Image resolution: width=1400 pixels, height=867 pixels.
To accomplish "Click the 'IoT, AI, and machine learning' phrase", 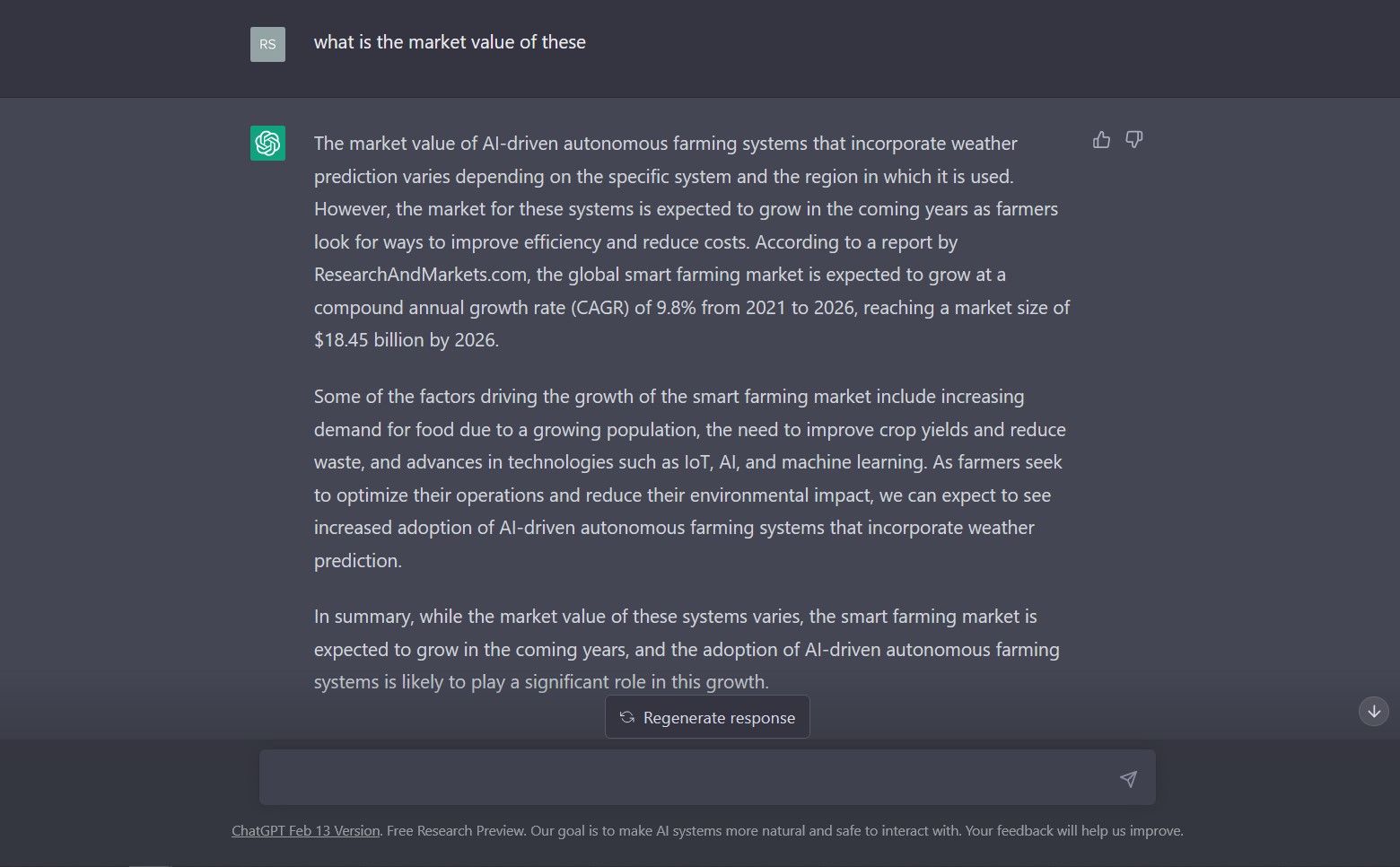I will [804, 462].
